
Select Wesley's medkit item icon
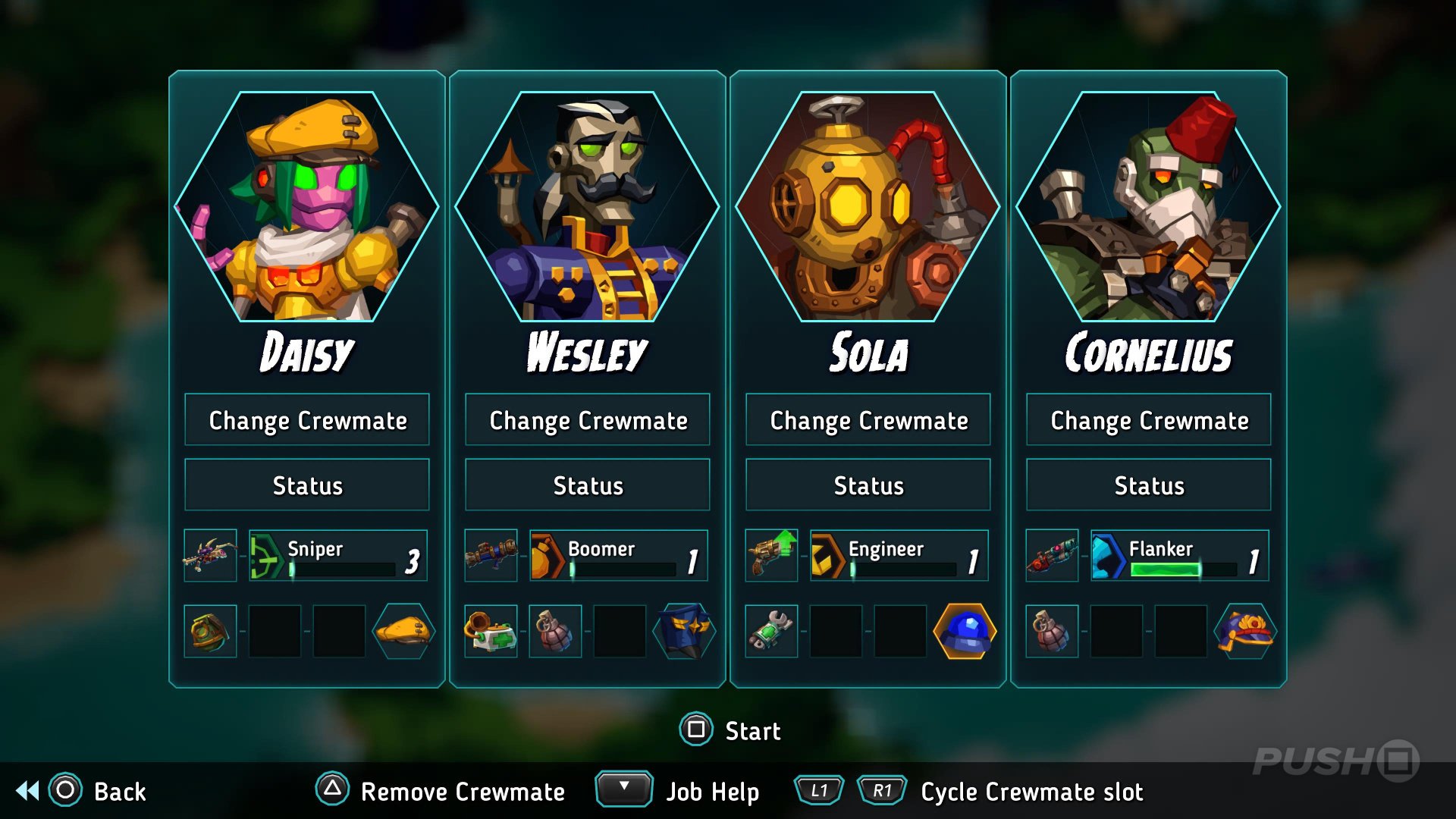coord(491,631)
